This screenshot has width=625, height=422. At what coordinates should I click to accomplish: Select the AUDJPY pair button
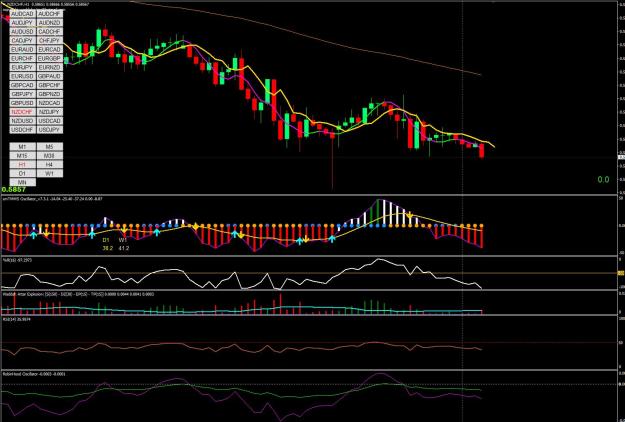[22, 23]
